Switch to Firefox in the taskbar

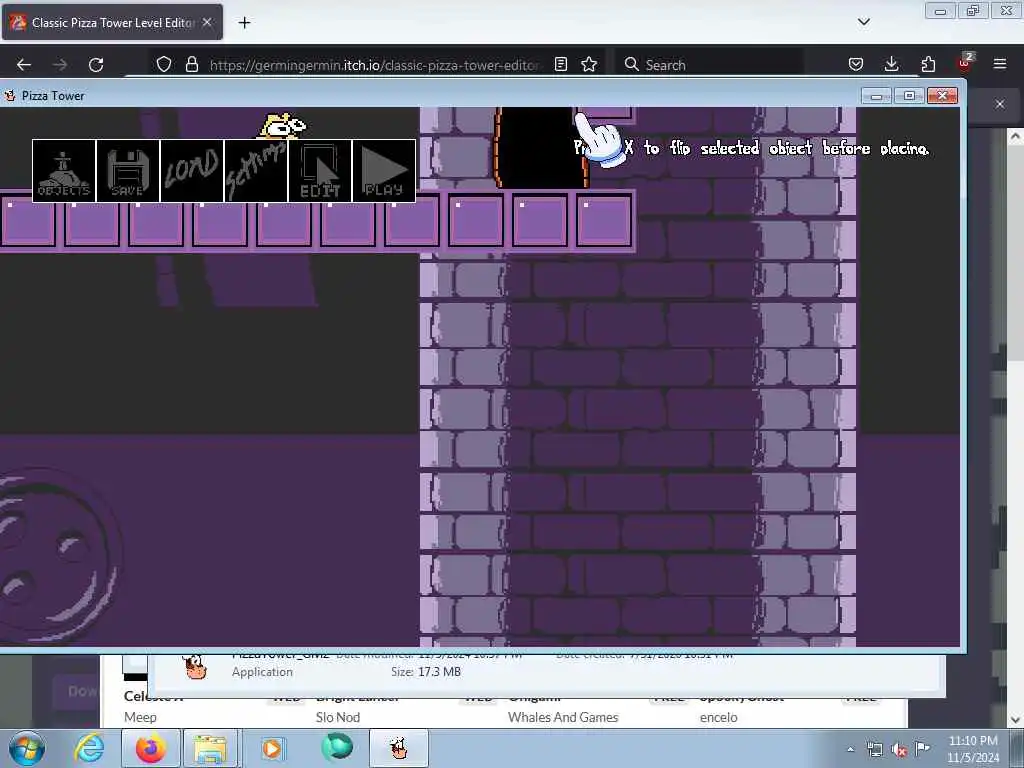point(151,748)
